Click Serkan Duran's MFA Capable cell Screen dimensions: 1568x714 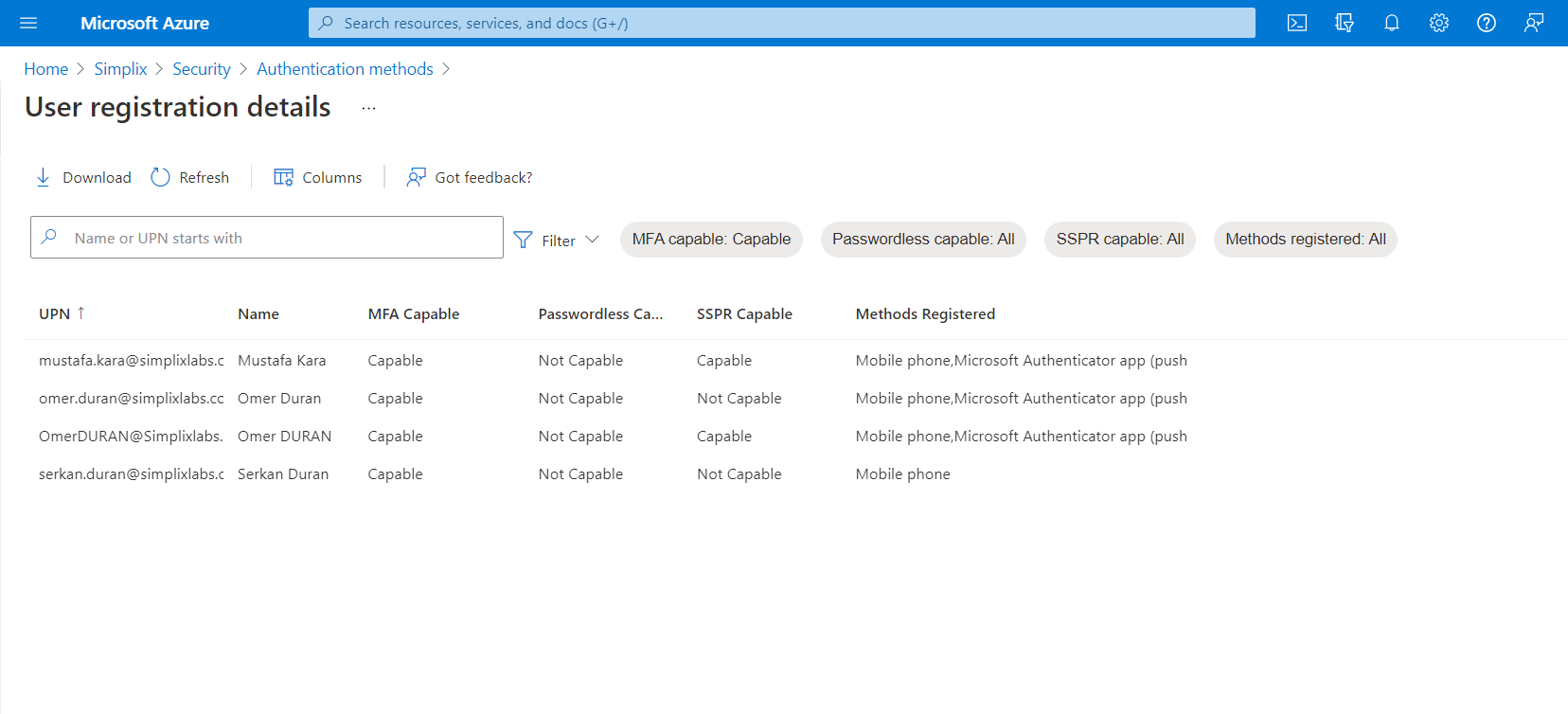396,474
